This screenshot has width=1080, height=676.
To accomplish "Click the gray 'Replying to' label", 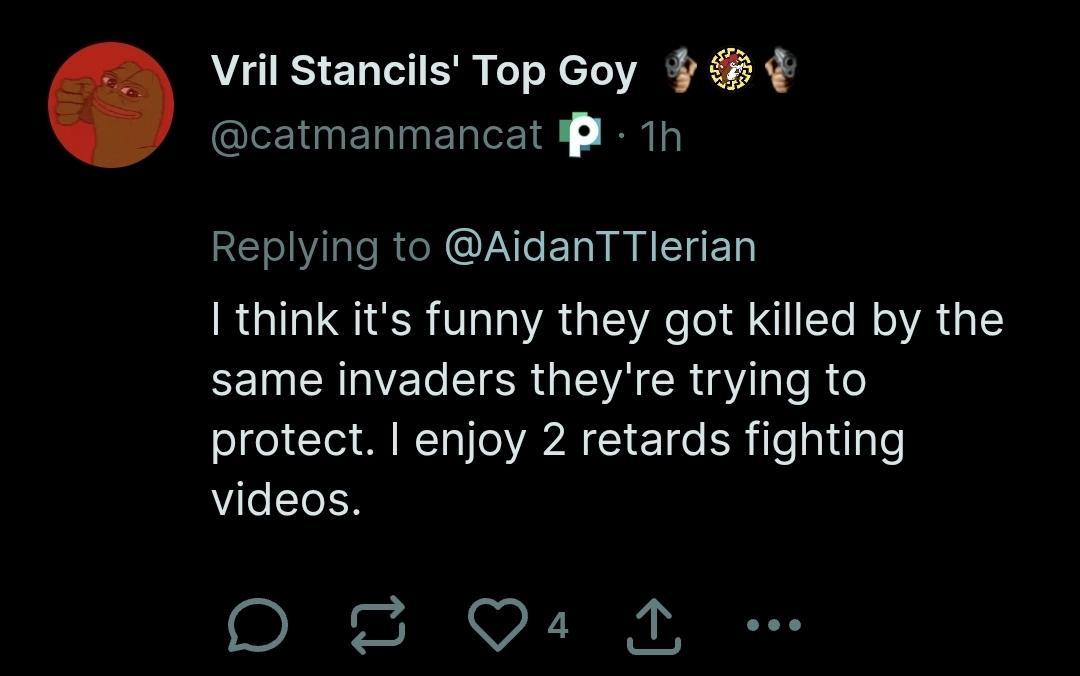I will pyautogui.click(x=321, y=247).
